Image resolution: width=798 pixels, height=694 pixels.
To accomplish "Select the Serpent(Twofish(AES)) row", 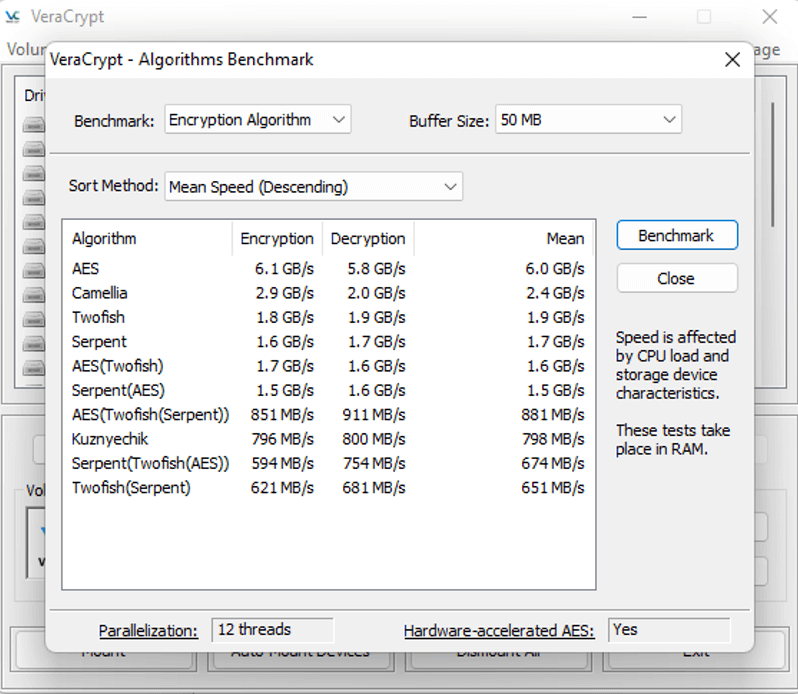I will point(328,463).
